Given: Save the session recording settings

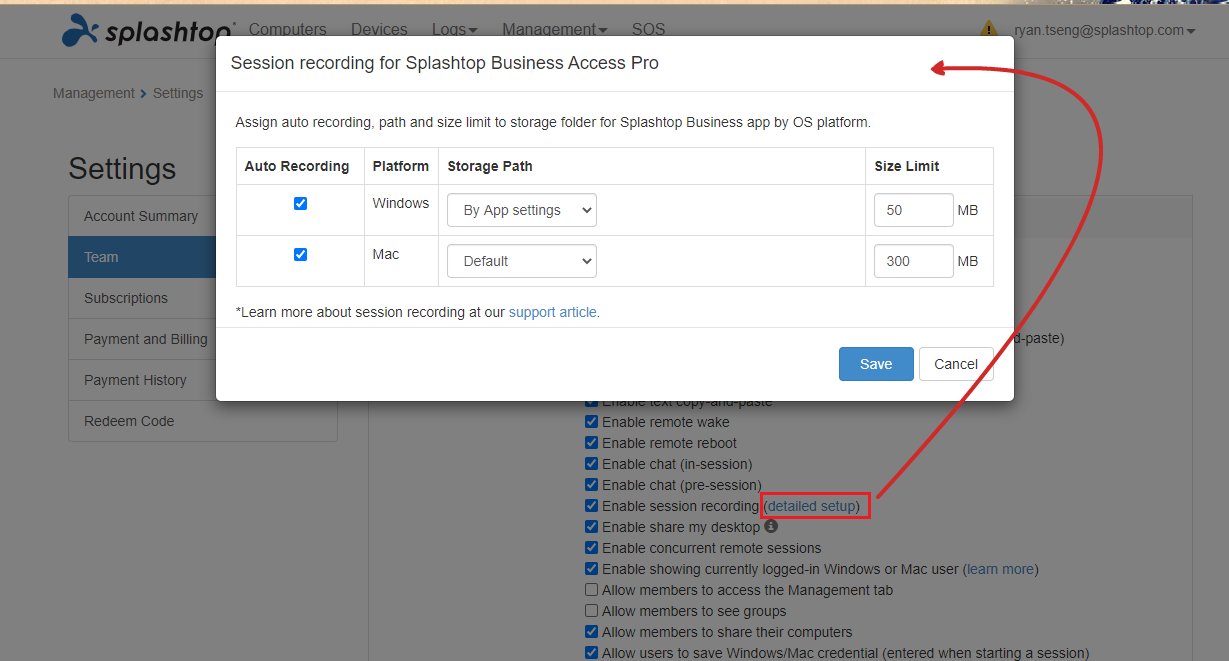Looking at the screenshot, I should click(x=876, y=364).
